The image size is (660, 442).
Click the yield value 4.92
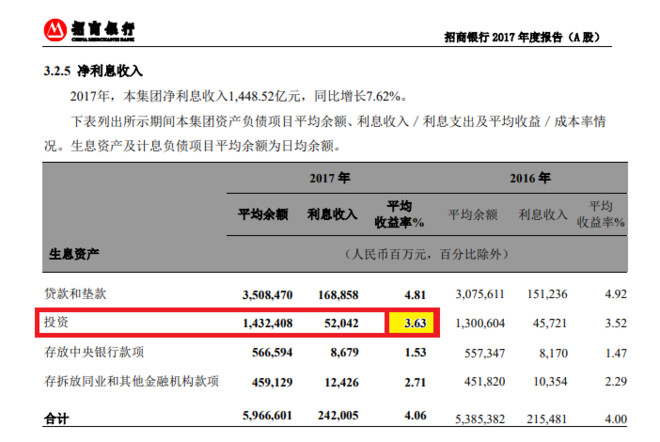[616, 294]
